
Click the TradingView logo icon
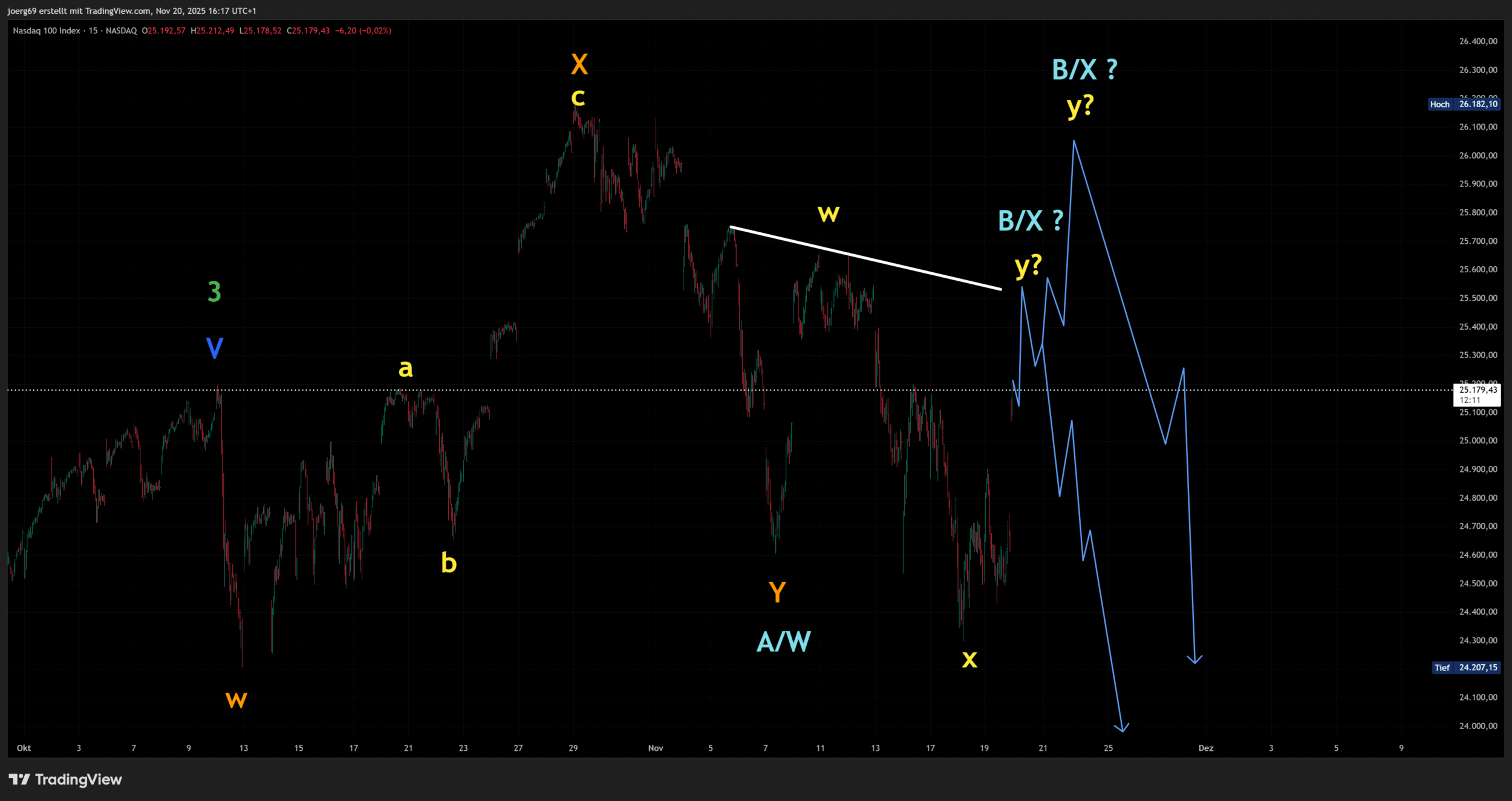(x=19, y=779)
